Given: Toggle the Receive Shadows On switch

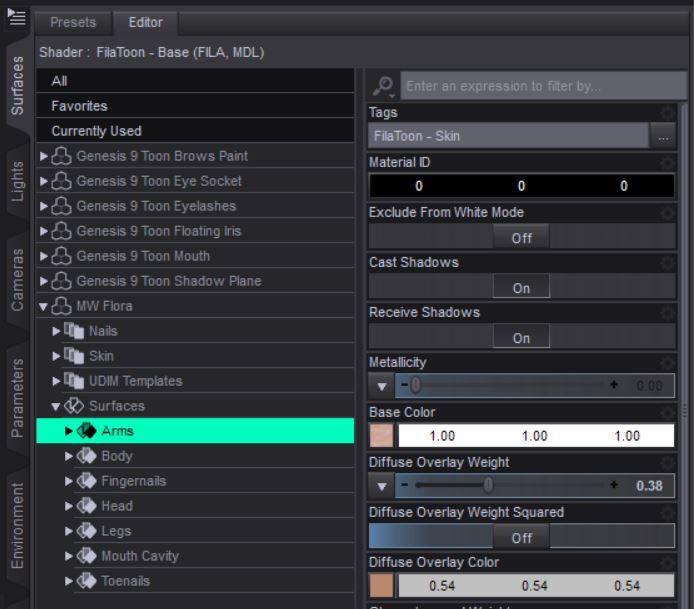Looking at the screenshot, I should pyautogui.click(x=521, y=336).
